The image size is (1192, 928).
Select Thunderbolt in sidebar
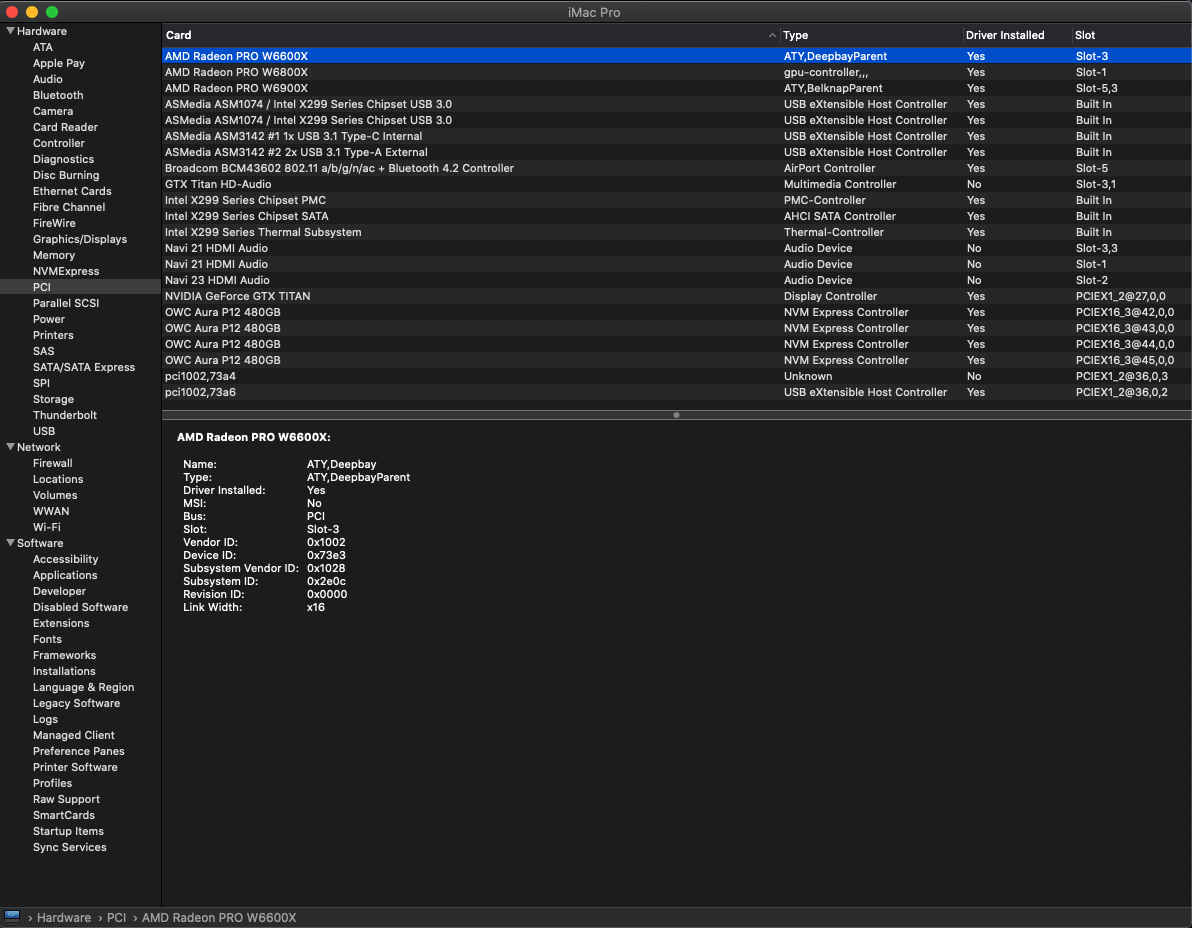pos(65,414)
